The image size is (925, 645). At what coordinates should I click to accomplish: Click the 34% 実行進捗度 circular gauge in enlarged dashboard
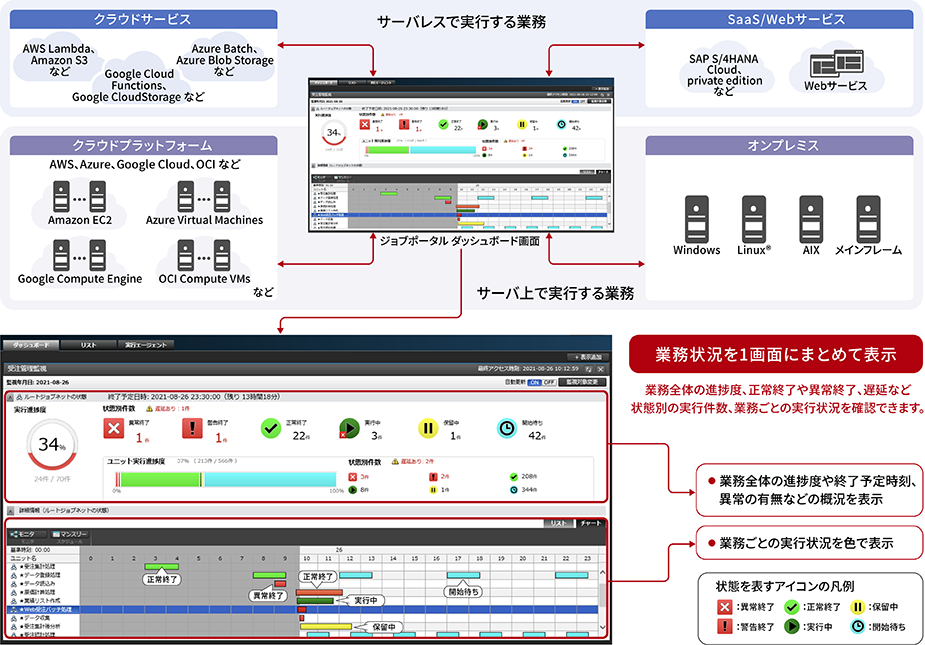click(52, 446)
